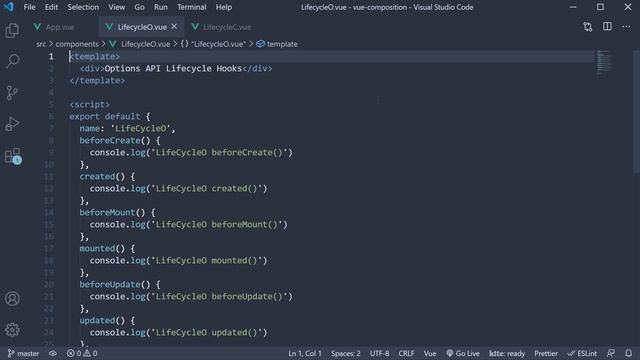Click name: 'LifeCycleO' line
This screenshot has height=360, width=640.
click(x=127, y=129)
